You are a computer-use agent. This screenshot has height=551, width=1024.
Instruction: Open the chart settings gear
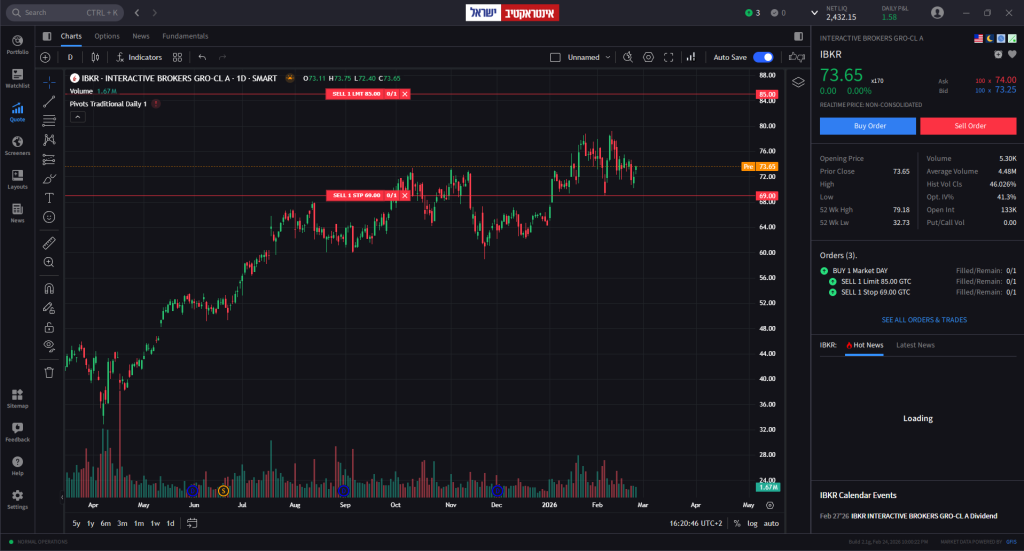coord(648,57)
